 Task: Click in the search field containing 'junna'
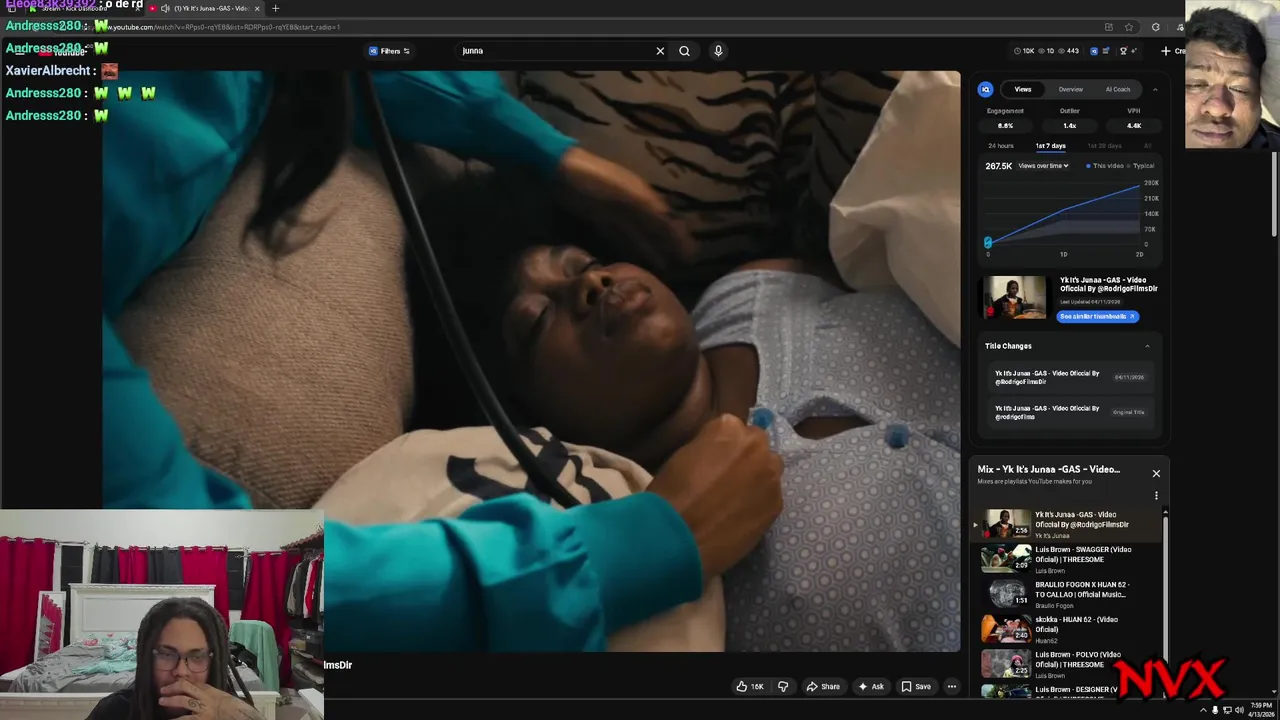(555, 51)
